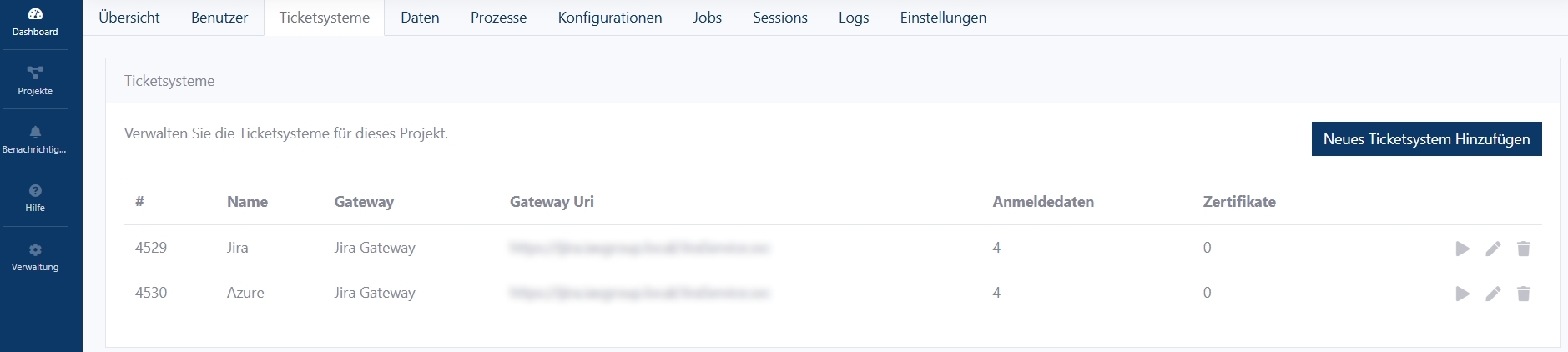Click the Name column header
The width and height of the screenshot is (1568, 352).
point(247,202)
